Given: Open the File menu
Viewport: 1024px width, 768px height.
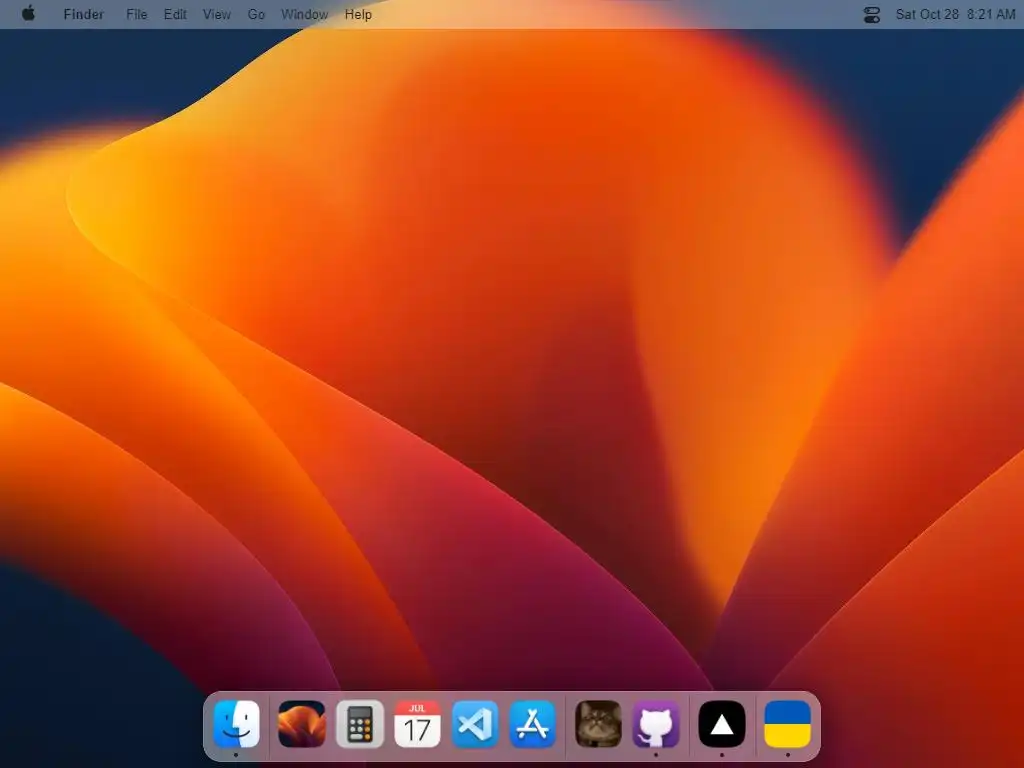Looking at the screenshot, I should click(136, 14).
